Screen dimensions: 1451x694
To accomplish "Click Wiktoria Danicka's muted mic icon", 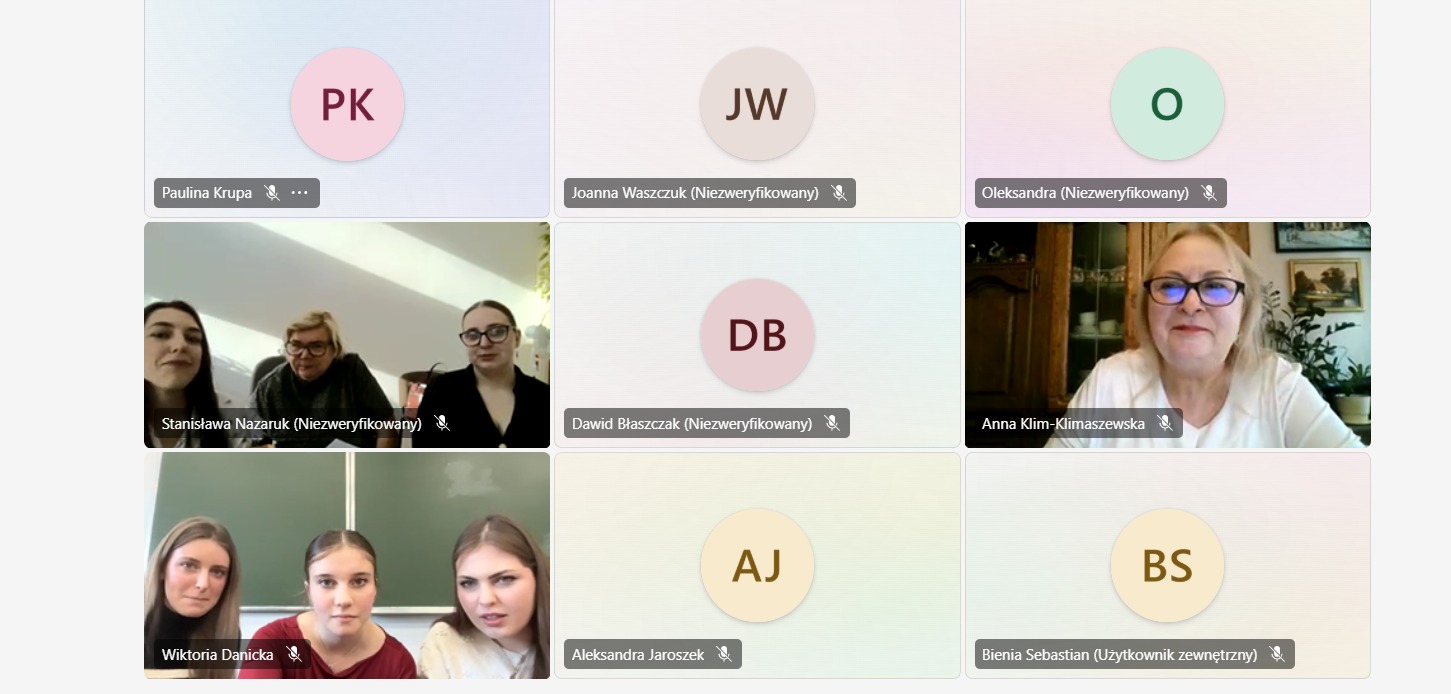I will coord(294,655).
